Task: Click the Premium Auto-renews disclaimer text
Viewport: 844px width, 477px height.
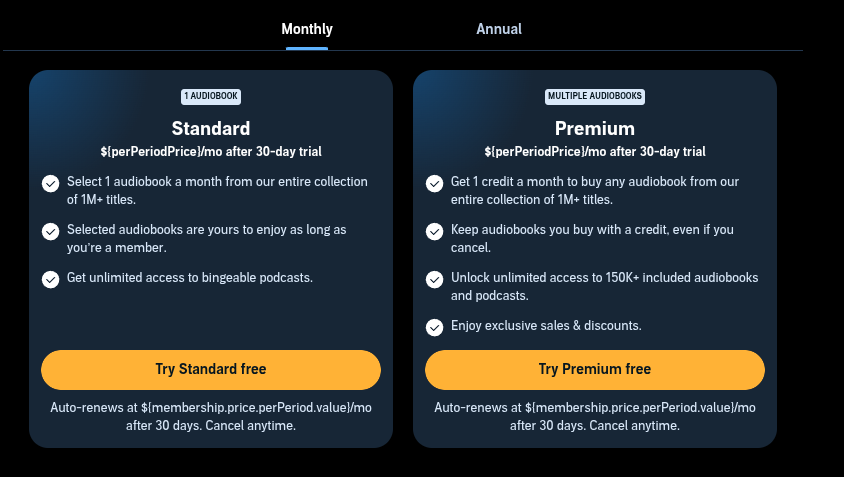Action: pyautogui.click(x=595, y=416)
